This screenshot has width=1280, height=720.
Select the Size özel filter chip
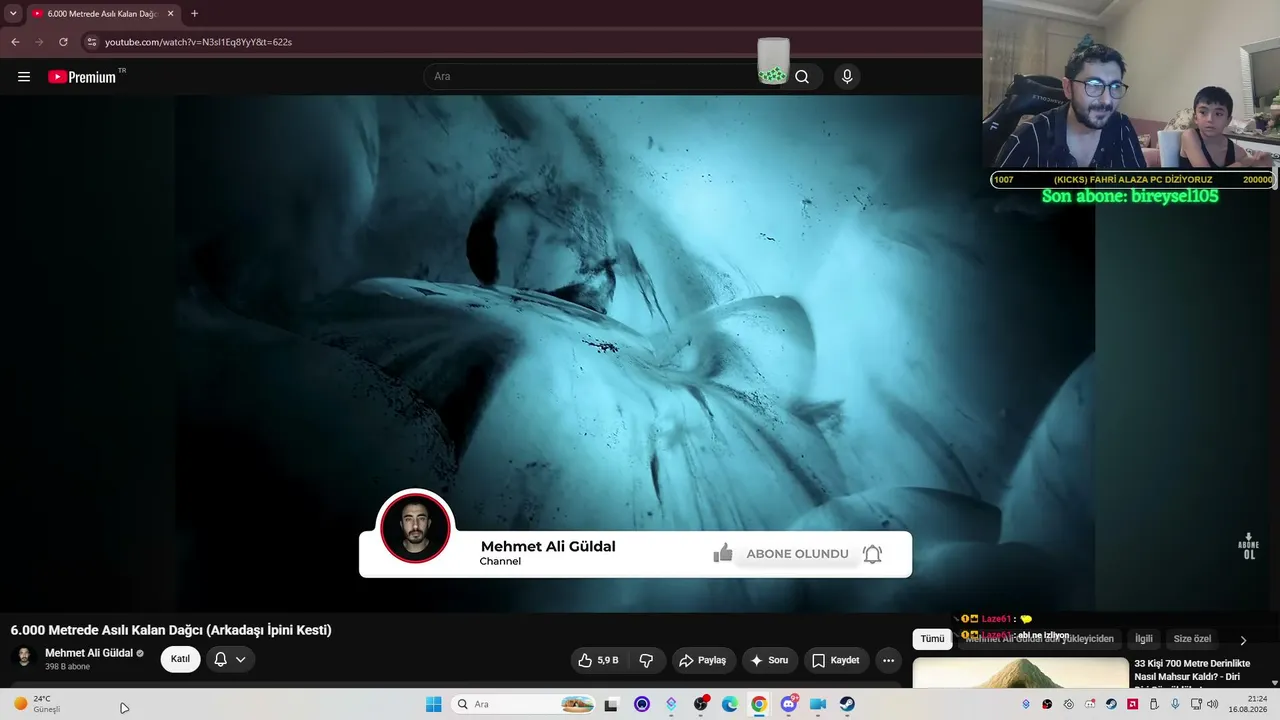tap(1192, 639)
